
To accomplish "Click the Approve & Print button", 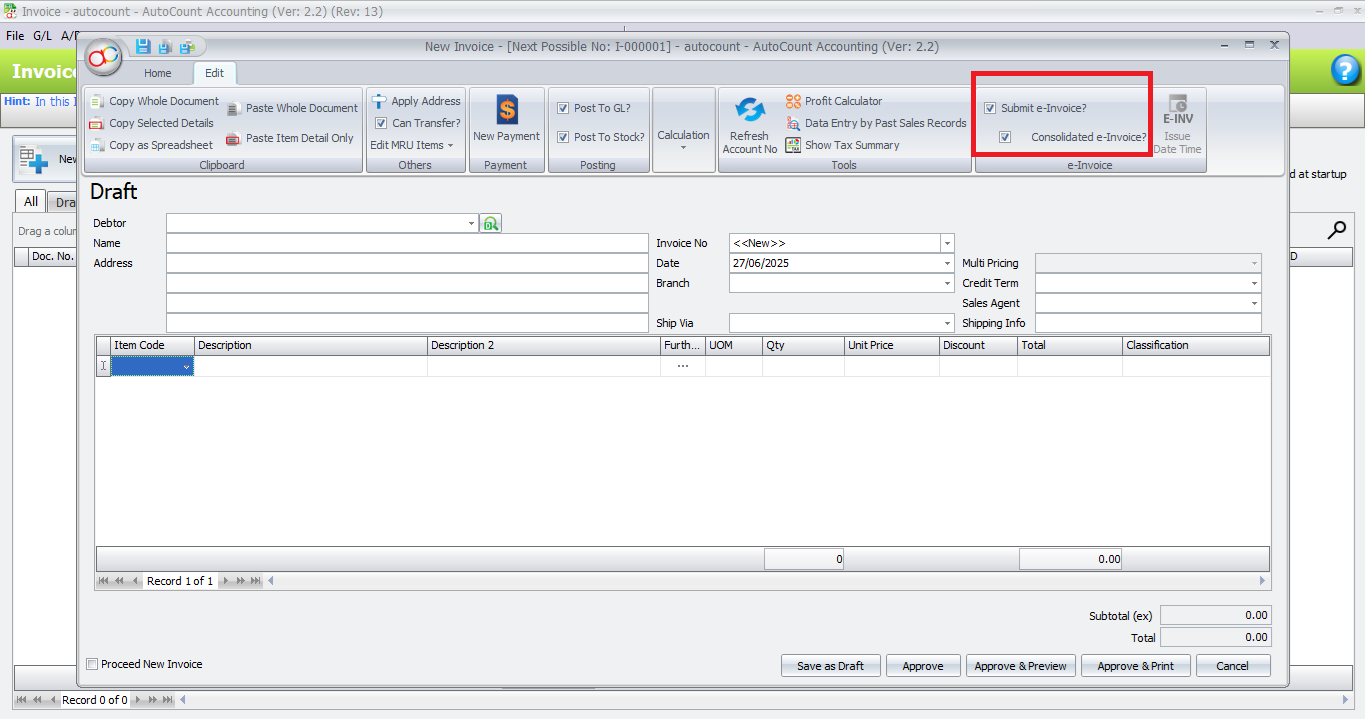I will coord(1135,665).
